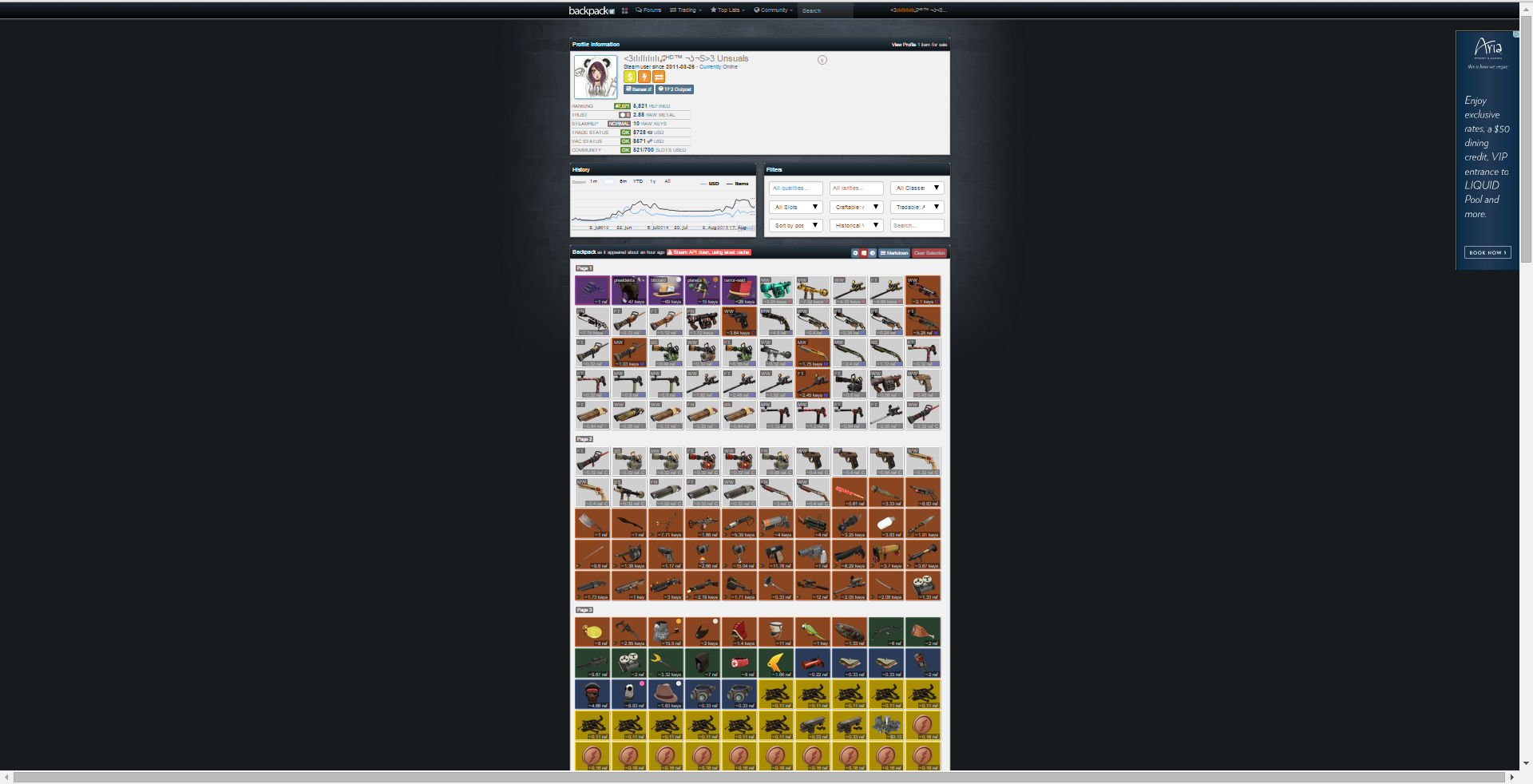
Task: Select the crescent staff priced ~3.32 keys
Action: click(666, 663)
